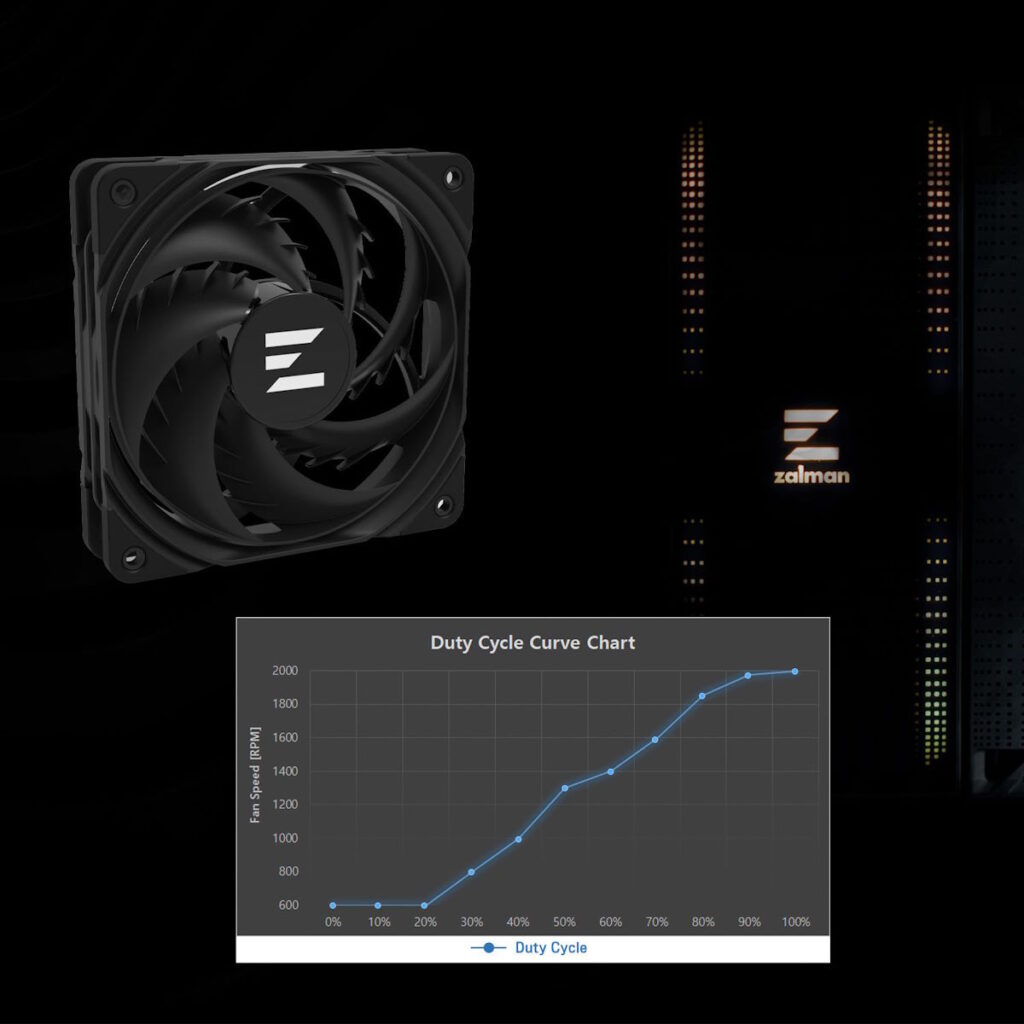Screen dimensions: 1024x1024
Task: Click the 40% x-axis label
Action: click(518, 922)
